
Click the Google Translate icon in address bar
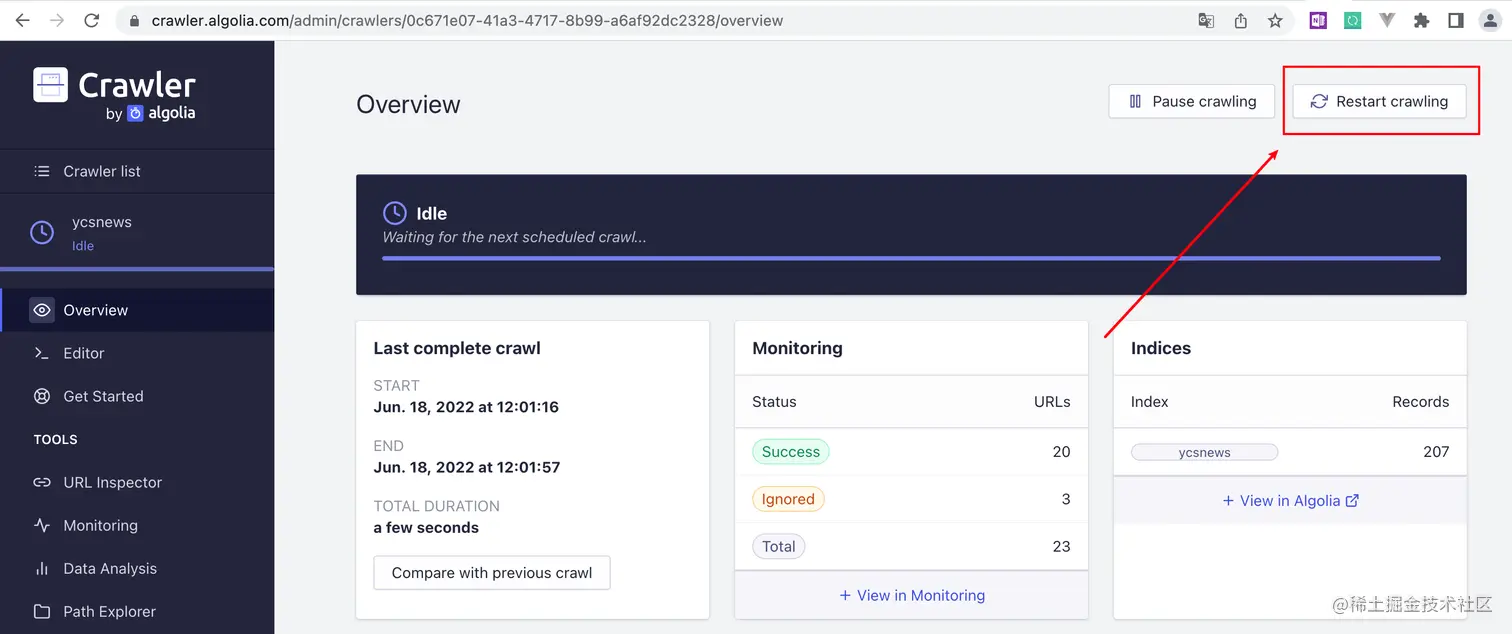pyautogui.click(x=1207, y=20)
